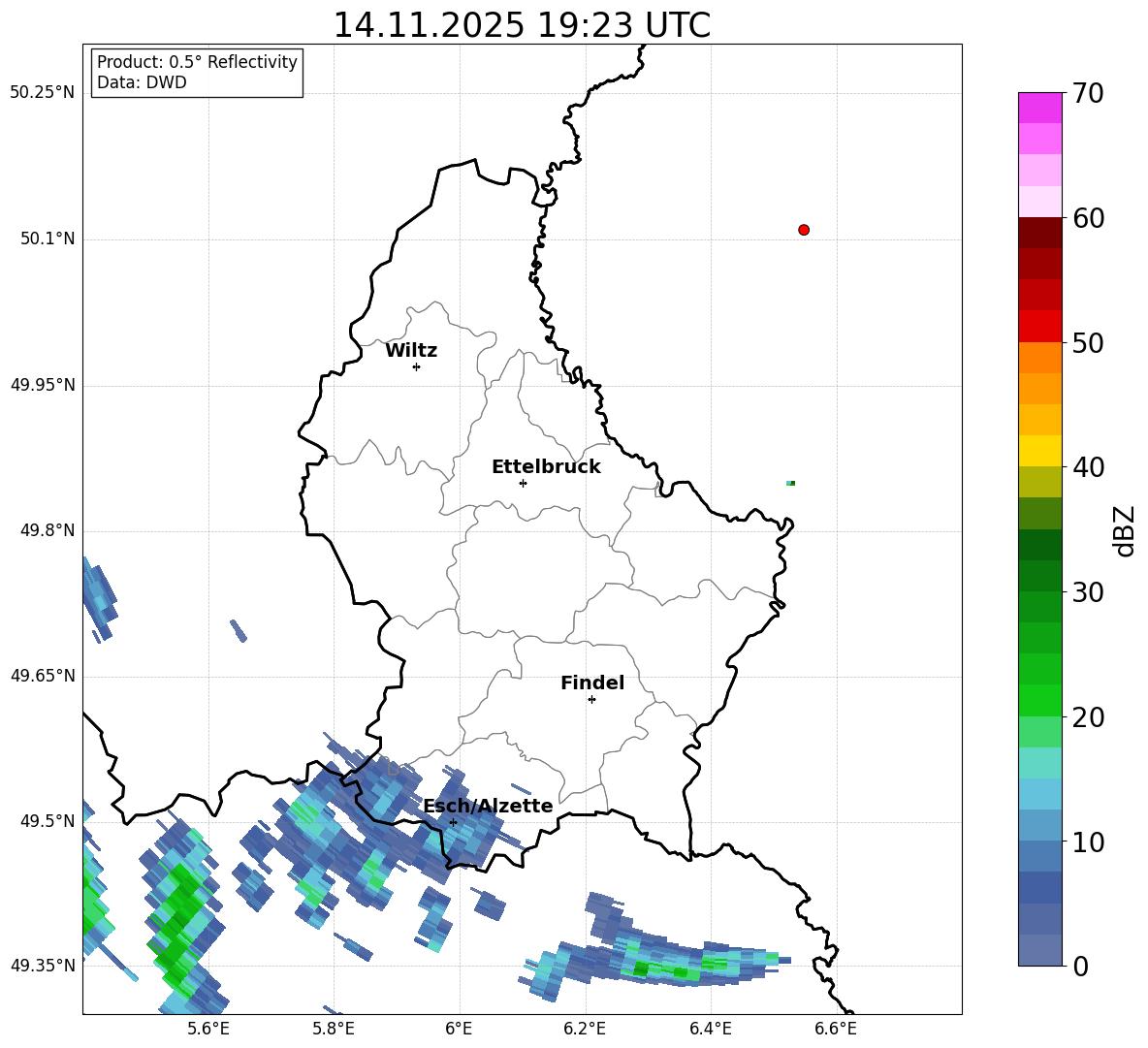Click the 5.8°E longitude label
This screenshot has height=1048, width=1148.
[334, 1030]
